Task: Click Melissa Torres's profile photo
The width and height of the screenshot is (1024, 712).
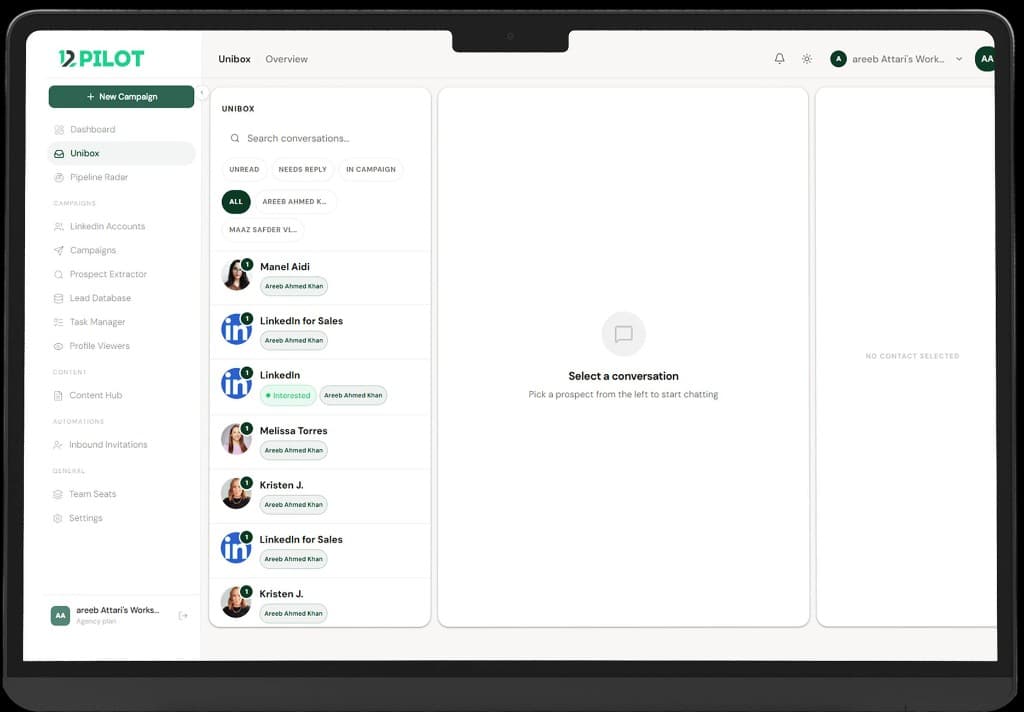Action: (236, 439)
